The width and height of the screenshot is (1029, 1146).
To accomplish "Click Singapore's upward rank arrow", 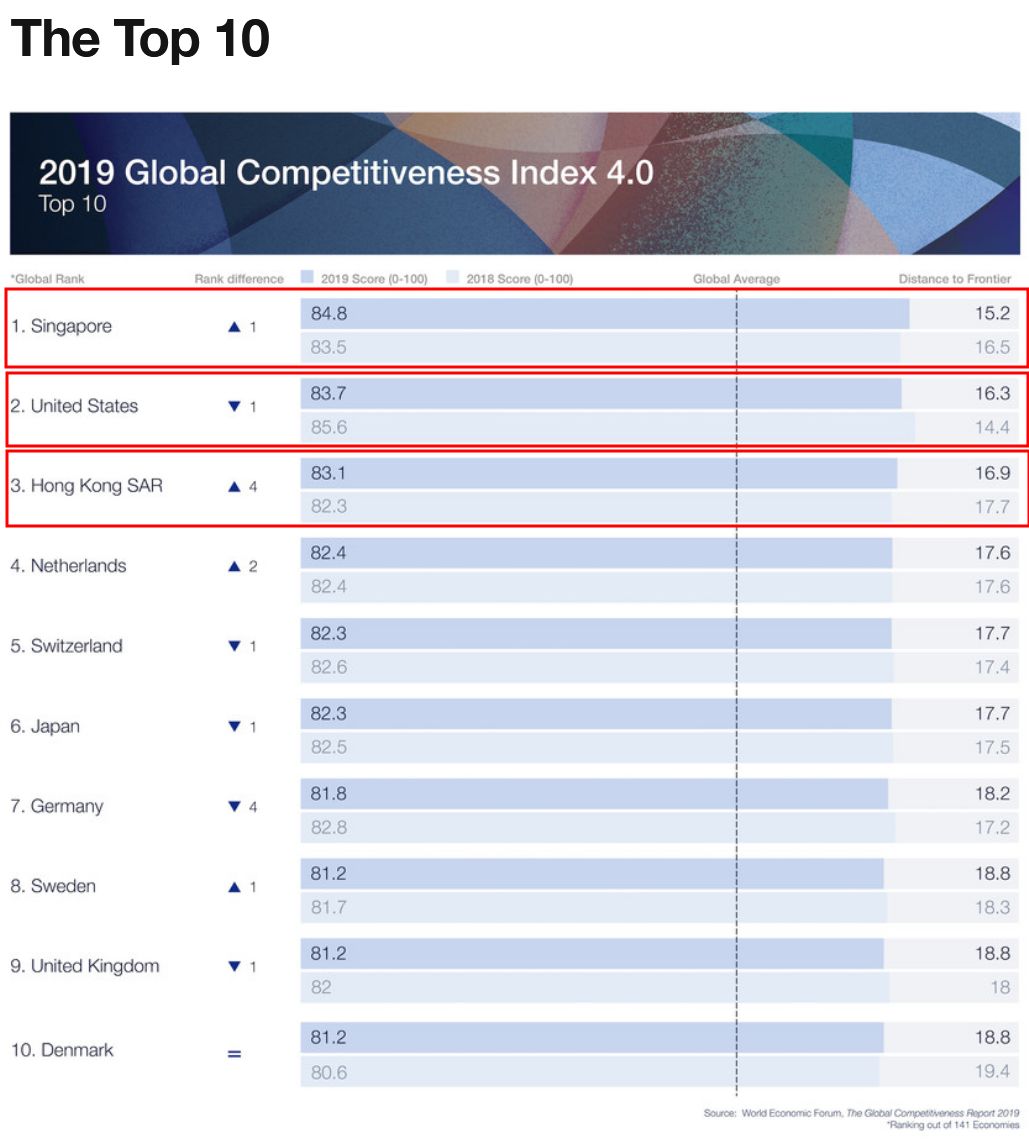I will (x=234, y=327).
